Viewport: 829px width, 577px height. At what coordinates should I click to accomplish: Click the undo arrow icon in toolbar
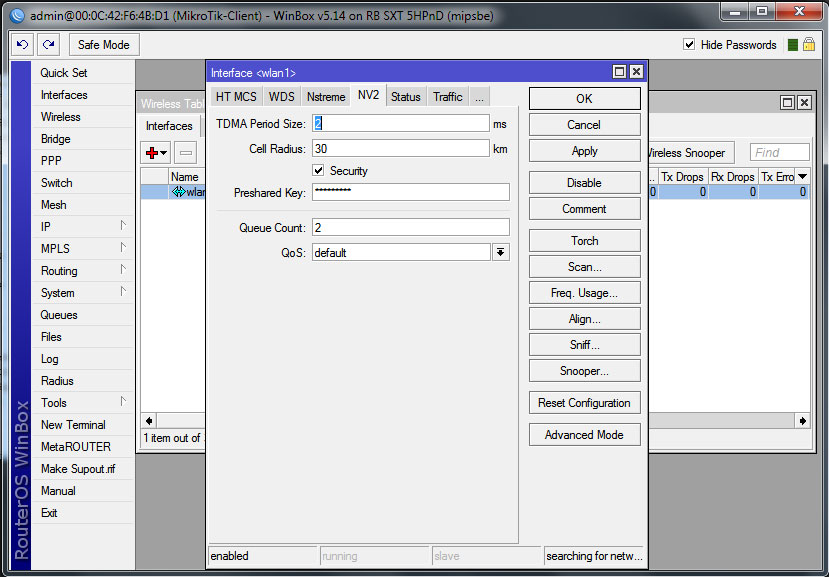[23, 45]
